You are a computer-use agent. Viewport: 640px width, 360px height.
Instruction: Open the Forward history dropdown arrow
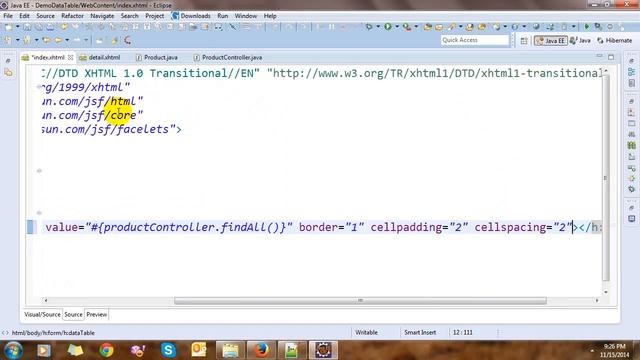pos(86,40)
